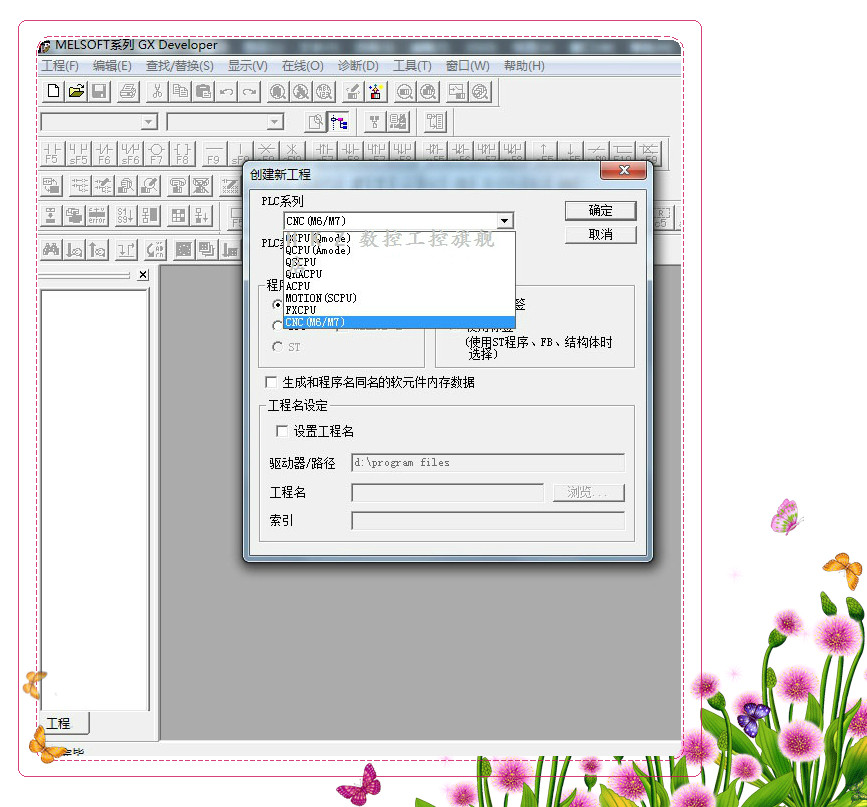867x807 pixels.
Task: Click the 索引 input field
Action: (x=488, y=520)
